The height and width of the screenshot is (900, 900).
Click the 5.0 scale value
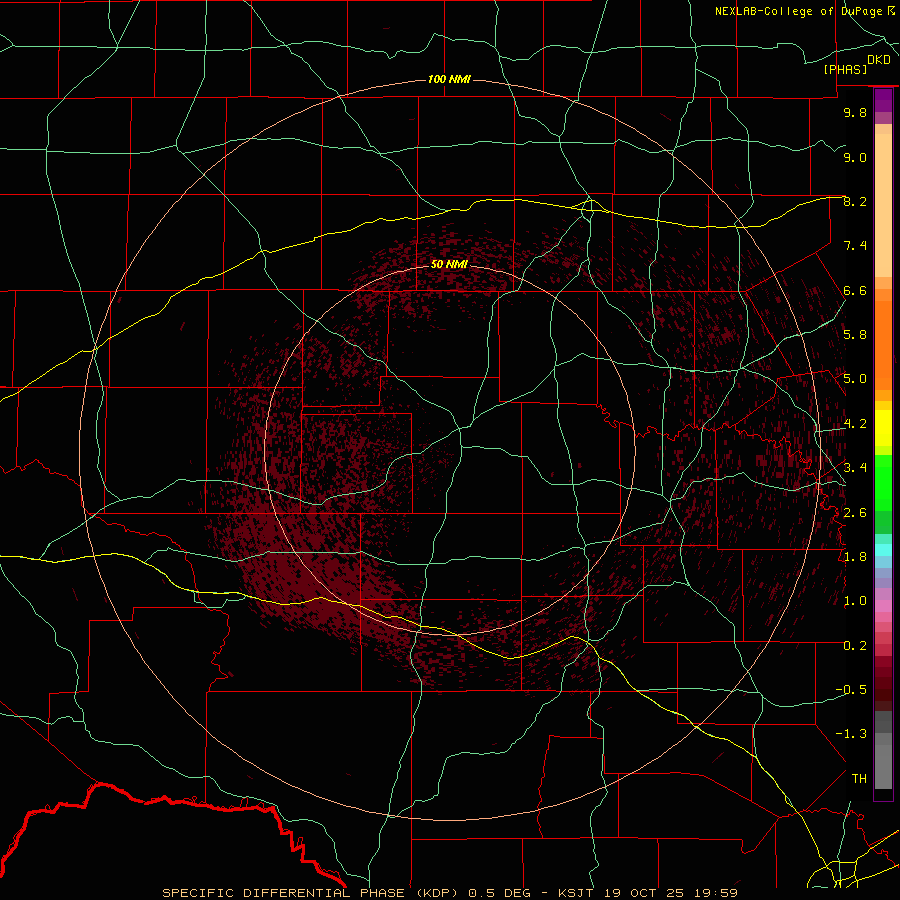click(855, 379)
